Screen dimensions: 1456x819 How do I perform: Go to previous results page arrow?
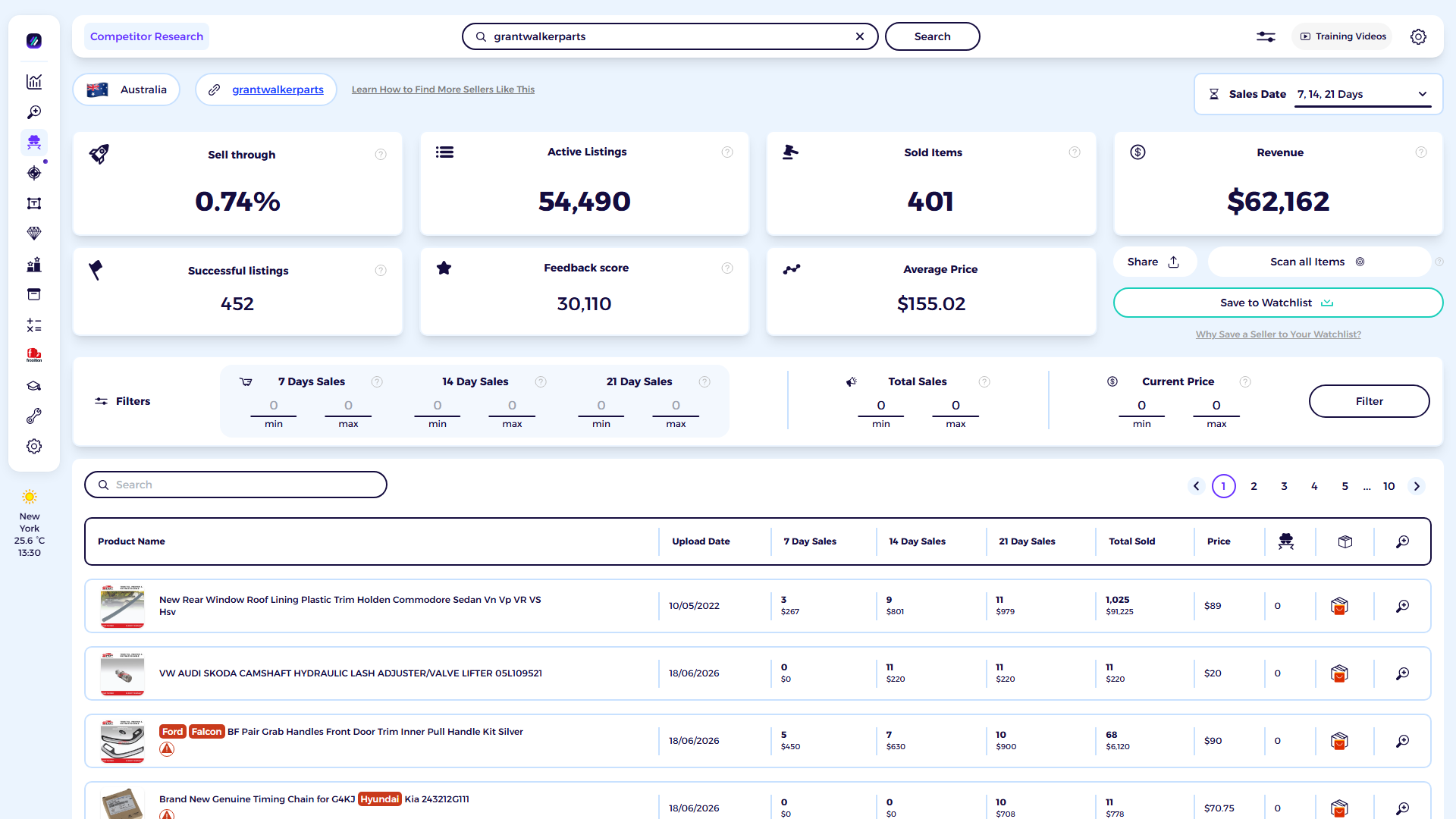click(1197, 486)
